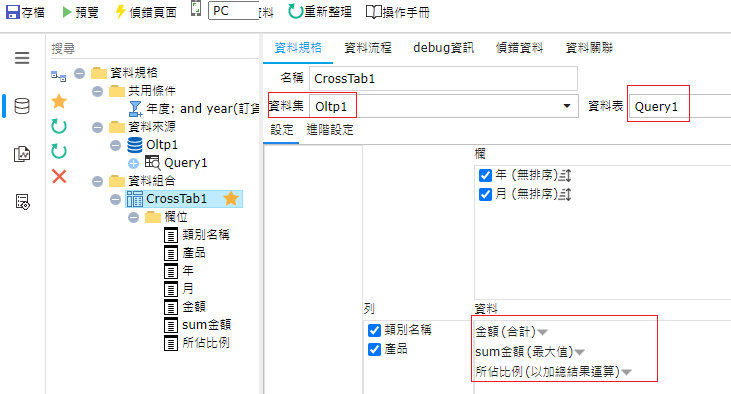Expand the Query1 tree node
The height and width of the screenshot is (394, 731).
tap(133, 164)
